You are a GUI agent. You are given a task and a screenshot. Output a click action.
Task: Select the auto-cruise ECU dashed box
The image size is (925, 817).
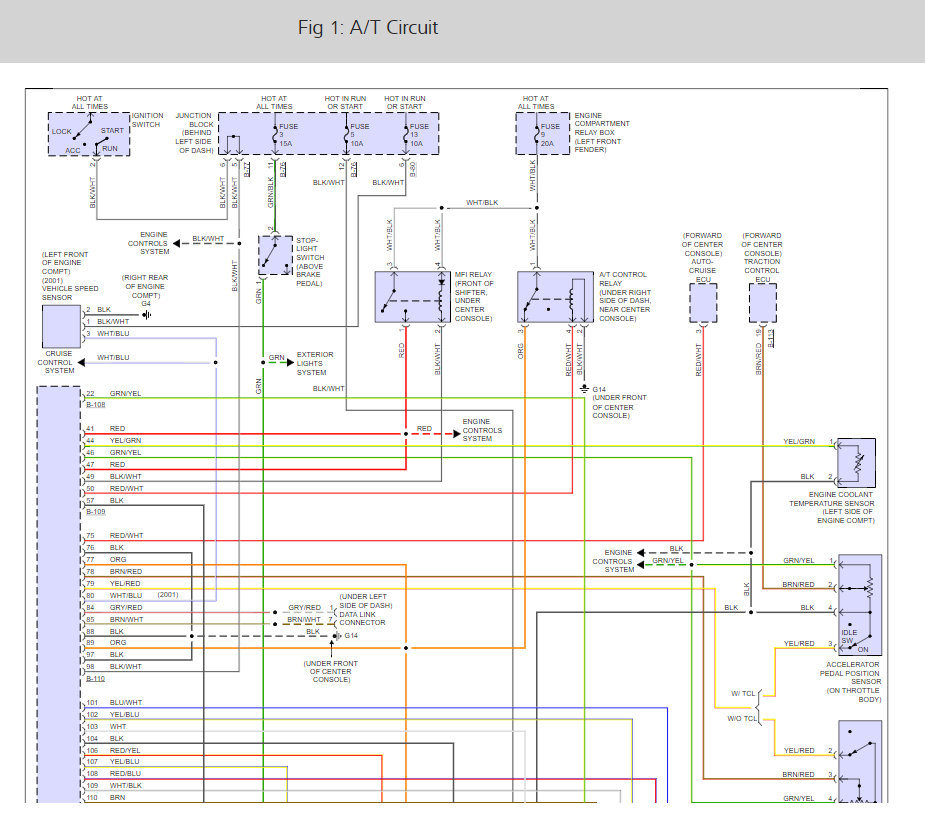coord(703,303)
